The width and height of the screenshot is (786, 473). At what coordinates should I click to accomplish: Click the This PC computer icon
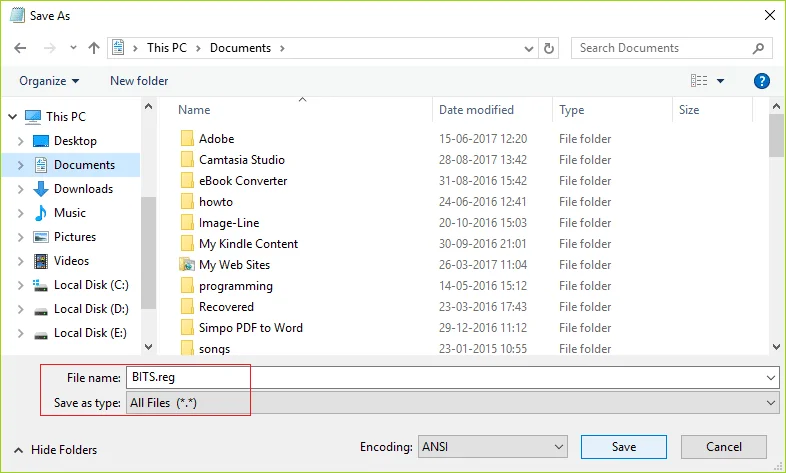[x=33, y=117]
